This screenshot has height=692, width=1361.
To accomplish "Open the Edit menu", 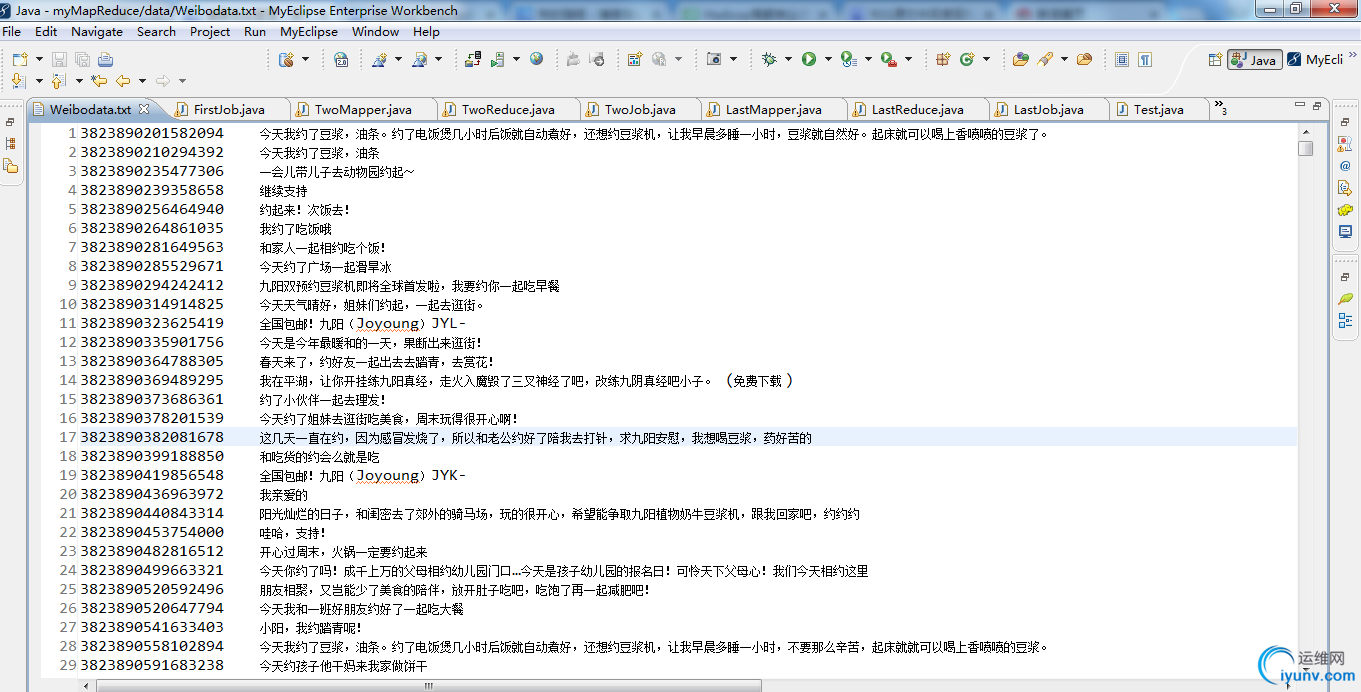I will coord(46,31).
